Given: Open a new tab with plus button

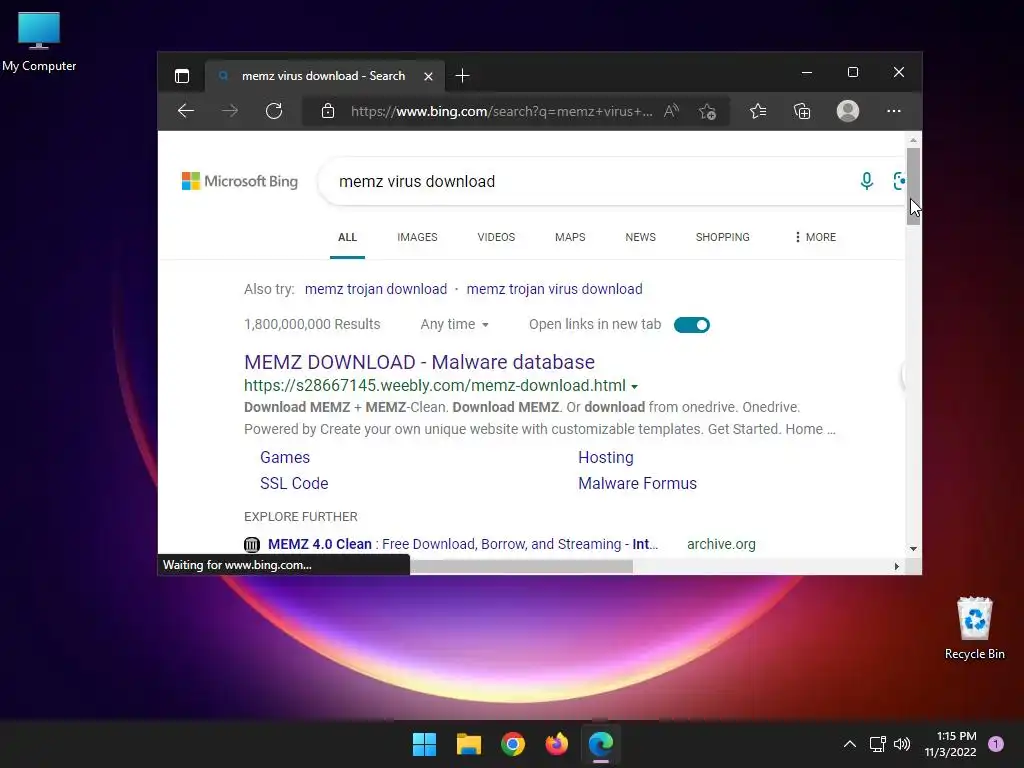Looking at the screenshot, I should pos(462,76).
